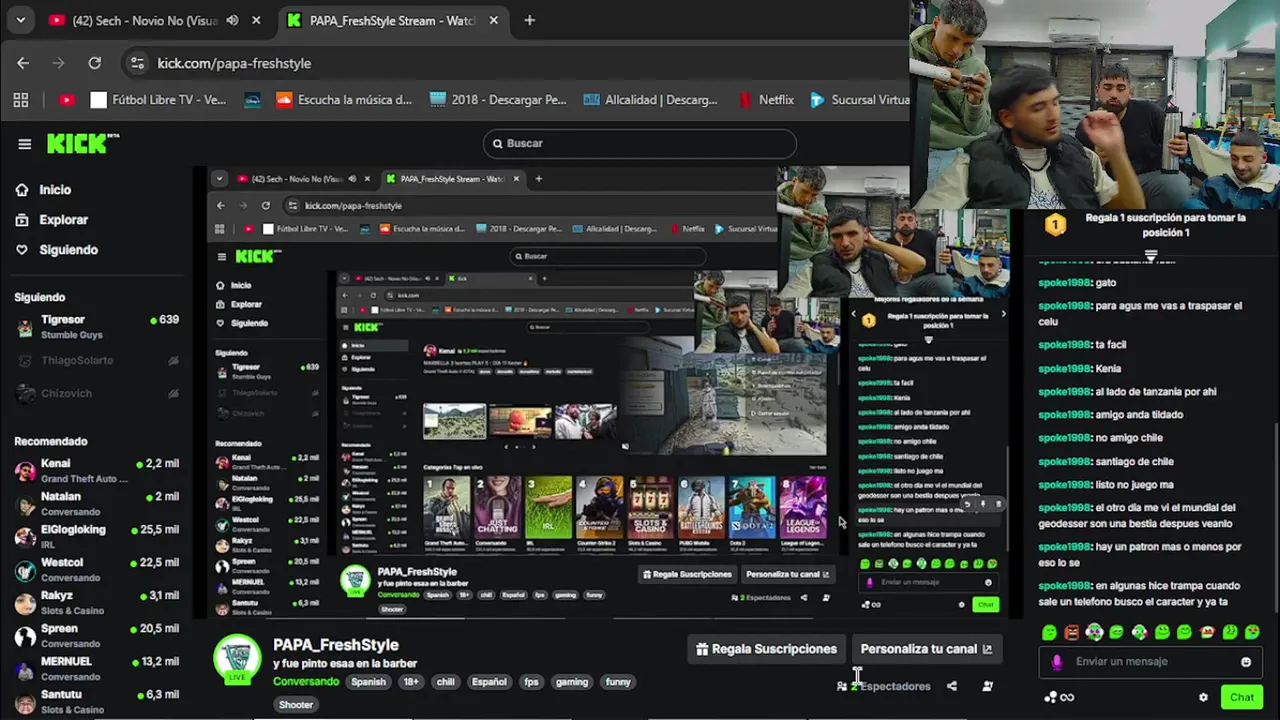Open Tigresor channel in Siguiendo list
The image size is (1280, 720).
click(96, 326)
